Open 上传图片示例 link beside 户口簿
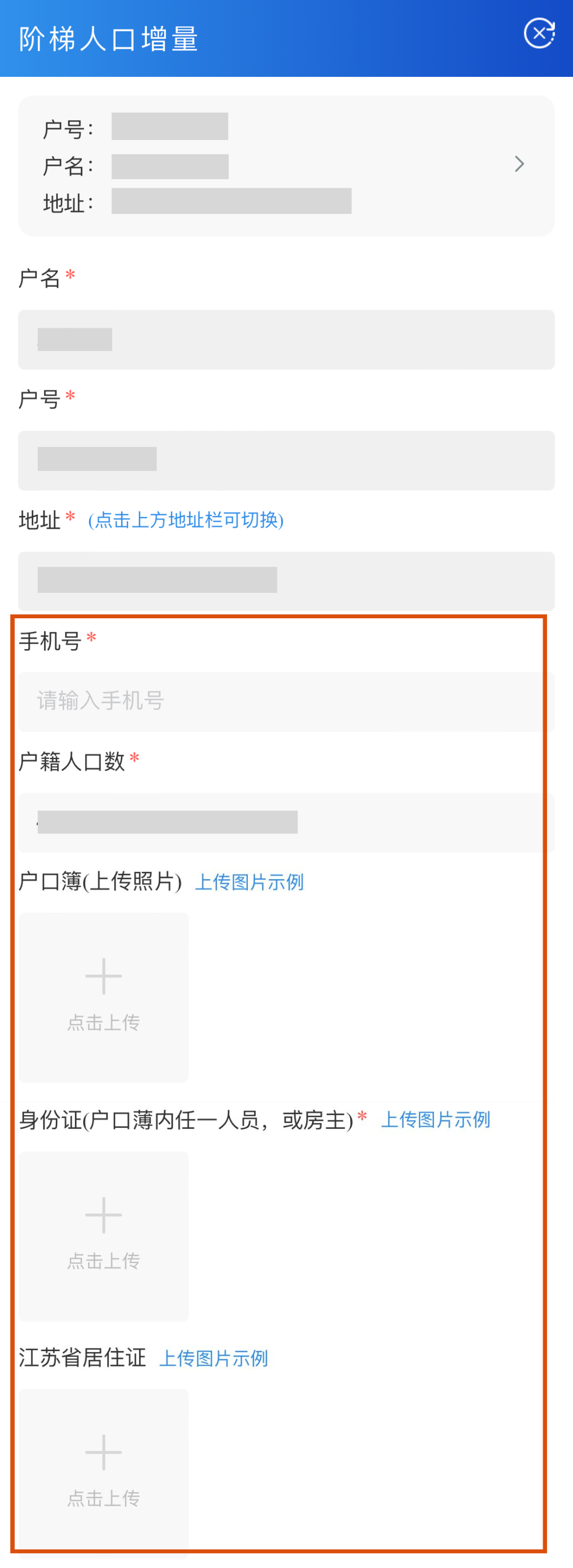573x1568 pixels. (x=249, y=882)
